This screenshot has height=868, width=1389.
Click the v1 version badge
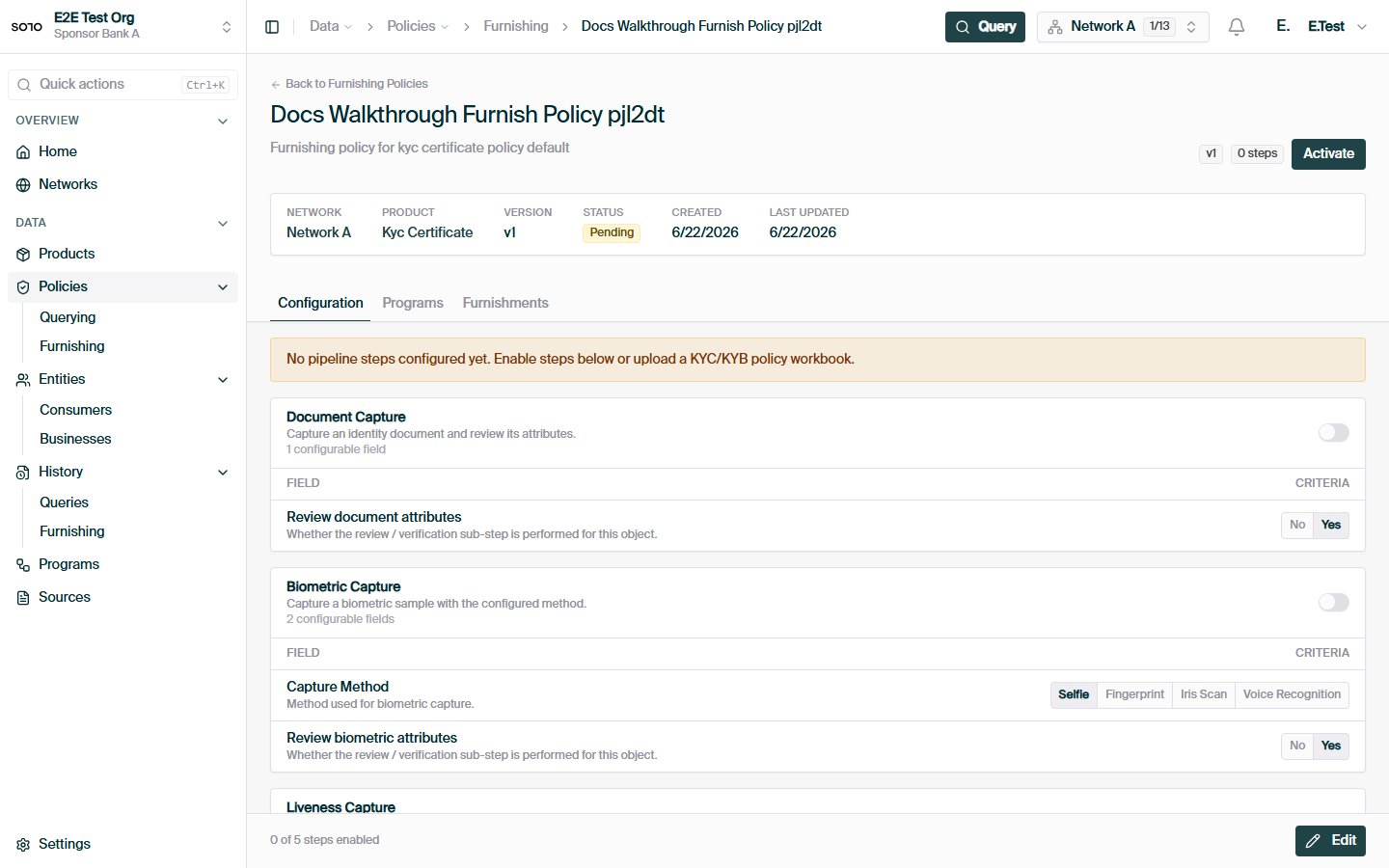(1212, 153)
